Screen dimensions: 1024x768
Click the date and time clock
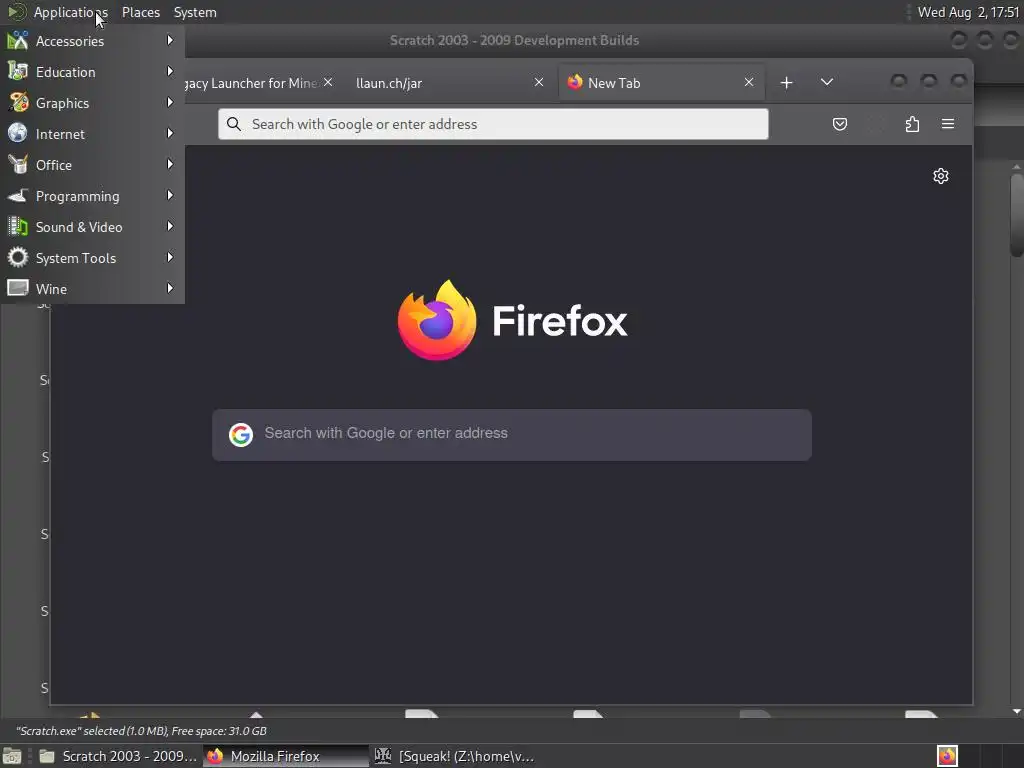click(968, 12)
